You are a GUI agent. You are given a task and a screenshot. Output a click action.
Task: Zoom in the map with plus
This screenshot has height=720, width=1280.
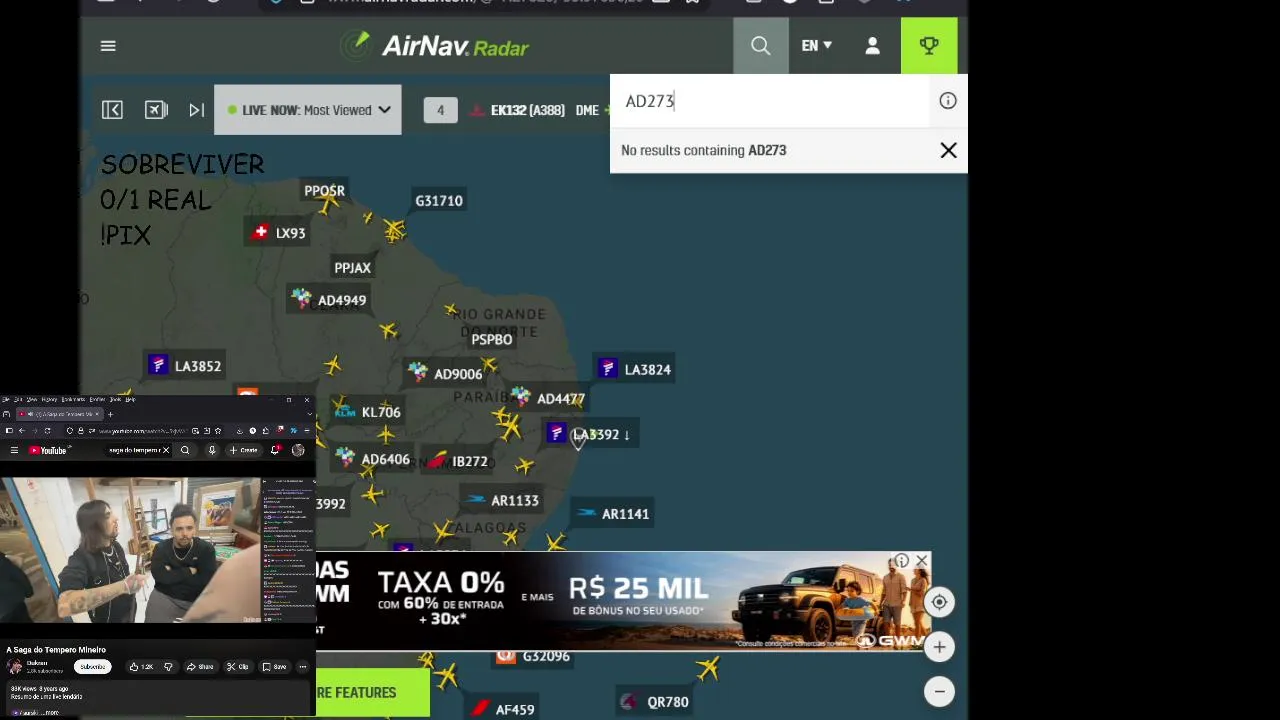939,647
